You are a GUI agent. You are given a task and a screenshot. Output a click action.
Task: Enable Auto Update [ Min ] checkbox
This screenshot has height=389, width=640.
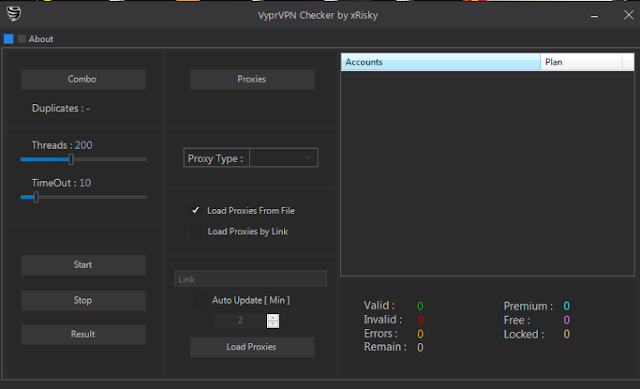tap(201, 300)
